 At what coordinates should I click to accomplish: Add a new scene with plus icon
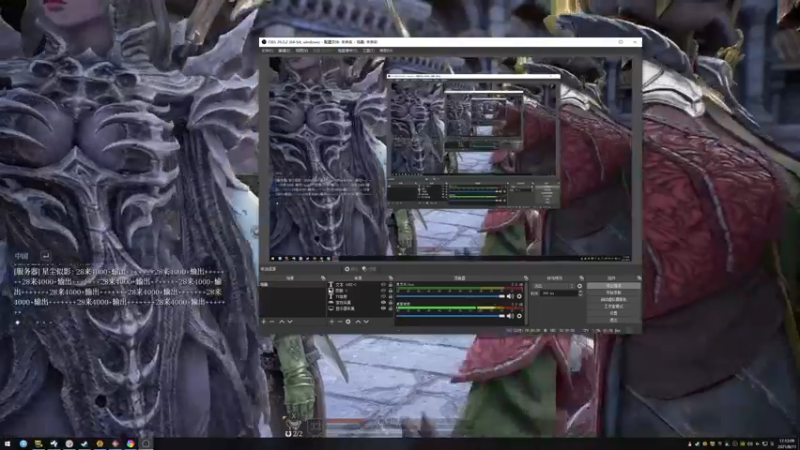pos(263,322)
